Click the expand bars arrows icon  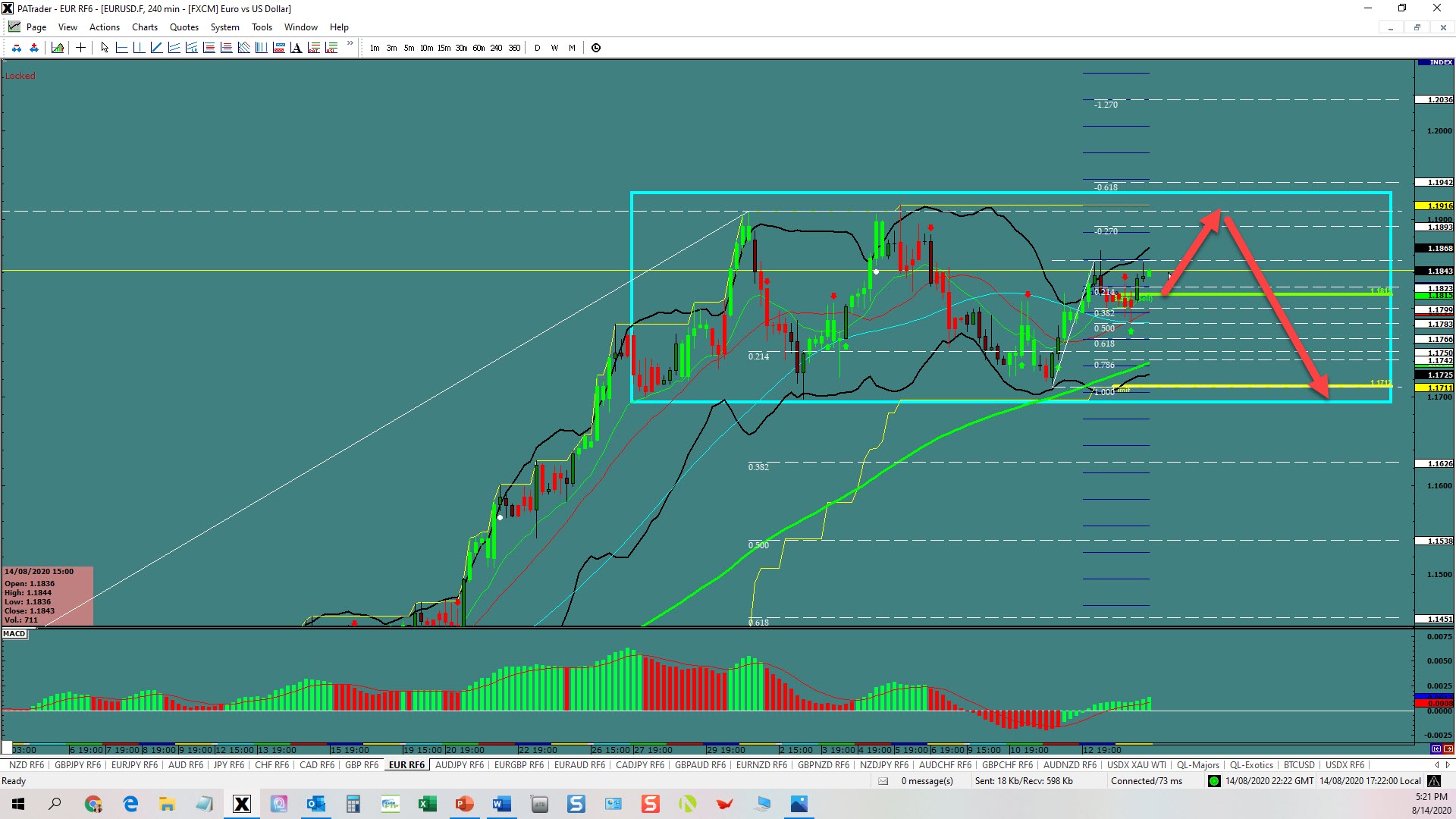tap(34, 48)
